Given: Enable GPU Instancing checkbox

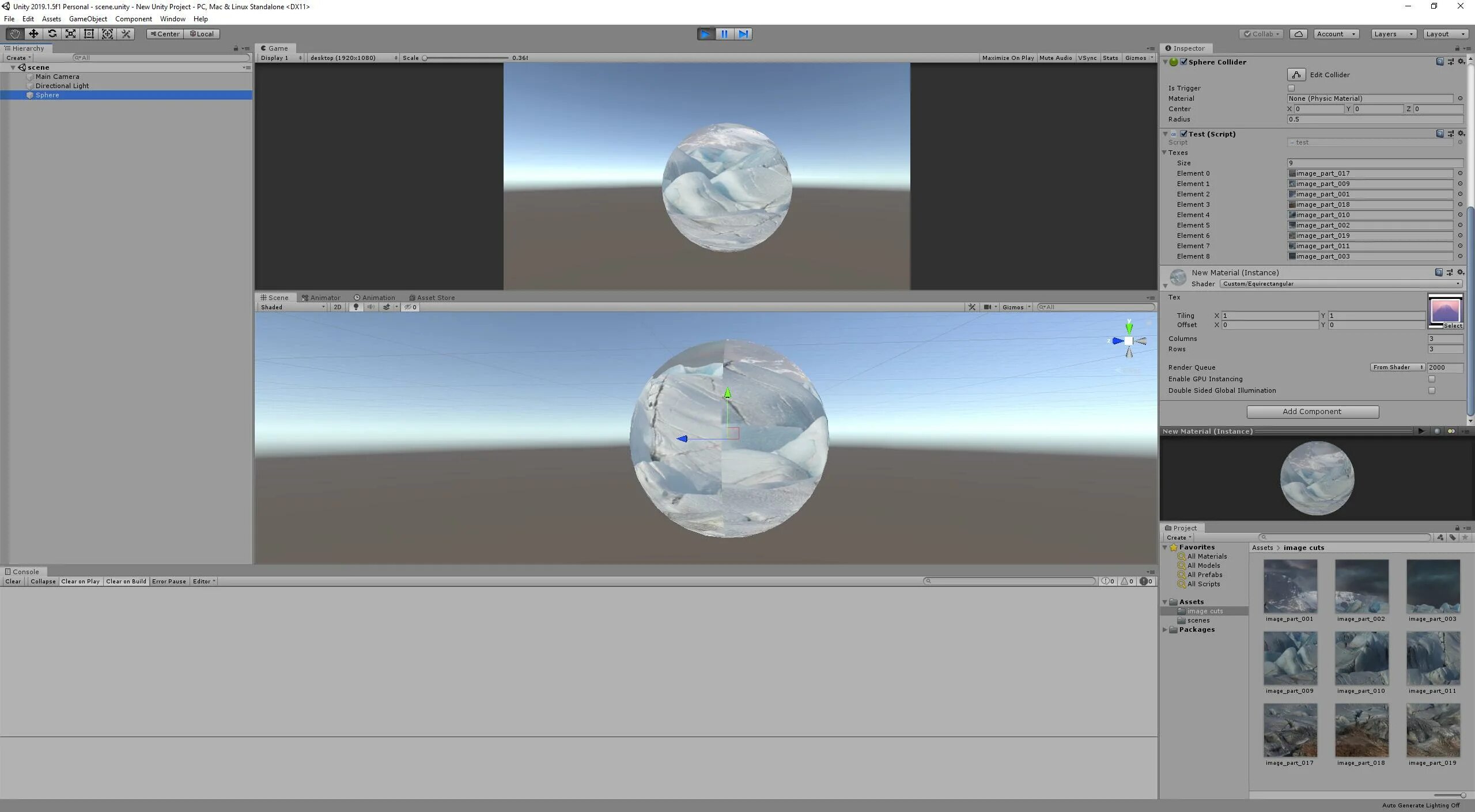Looking at the screenshot, I should (x=1432, y=379).
